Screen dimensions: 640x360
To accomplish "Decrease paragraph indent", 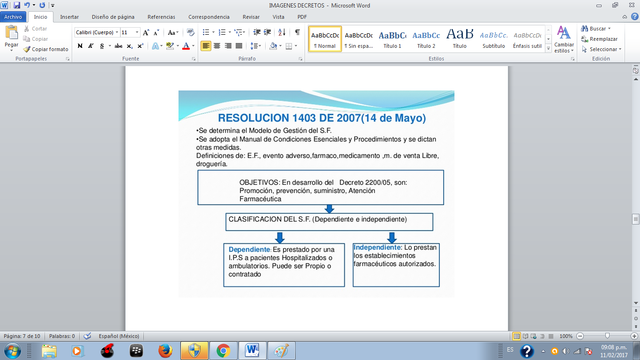I will click(x=257, y=32).
